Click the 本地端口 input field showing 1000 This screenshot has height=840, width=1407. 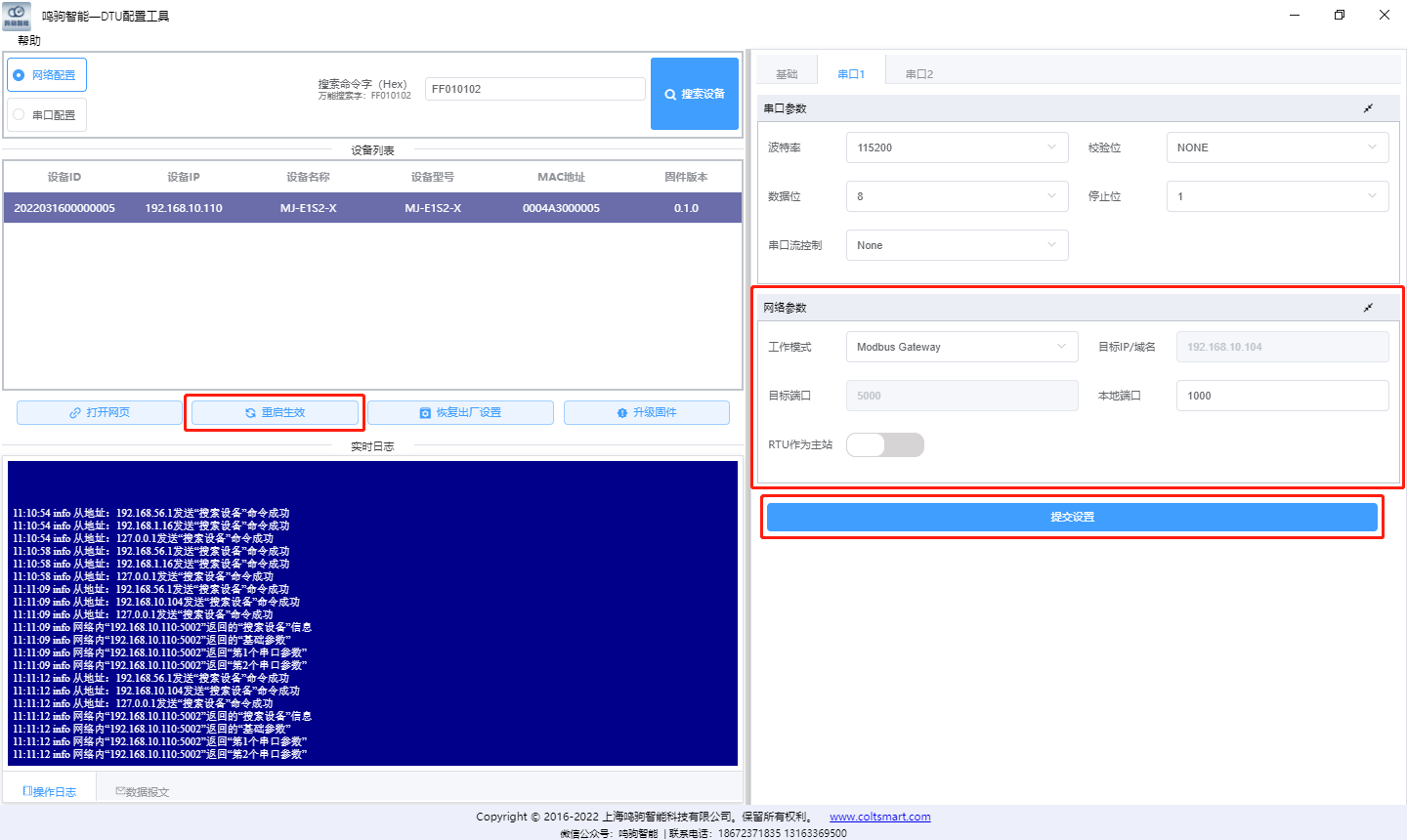(x=1283, y=396)
